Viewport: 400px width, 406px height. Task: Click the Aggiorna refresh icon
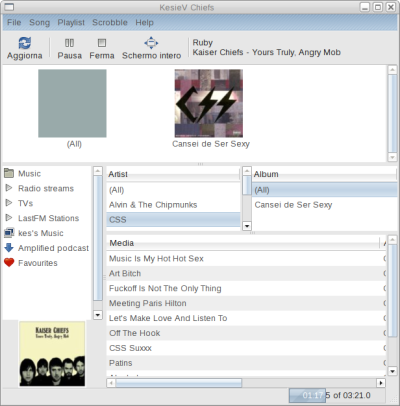pos(25,43)
